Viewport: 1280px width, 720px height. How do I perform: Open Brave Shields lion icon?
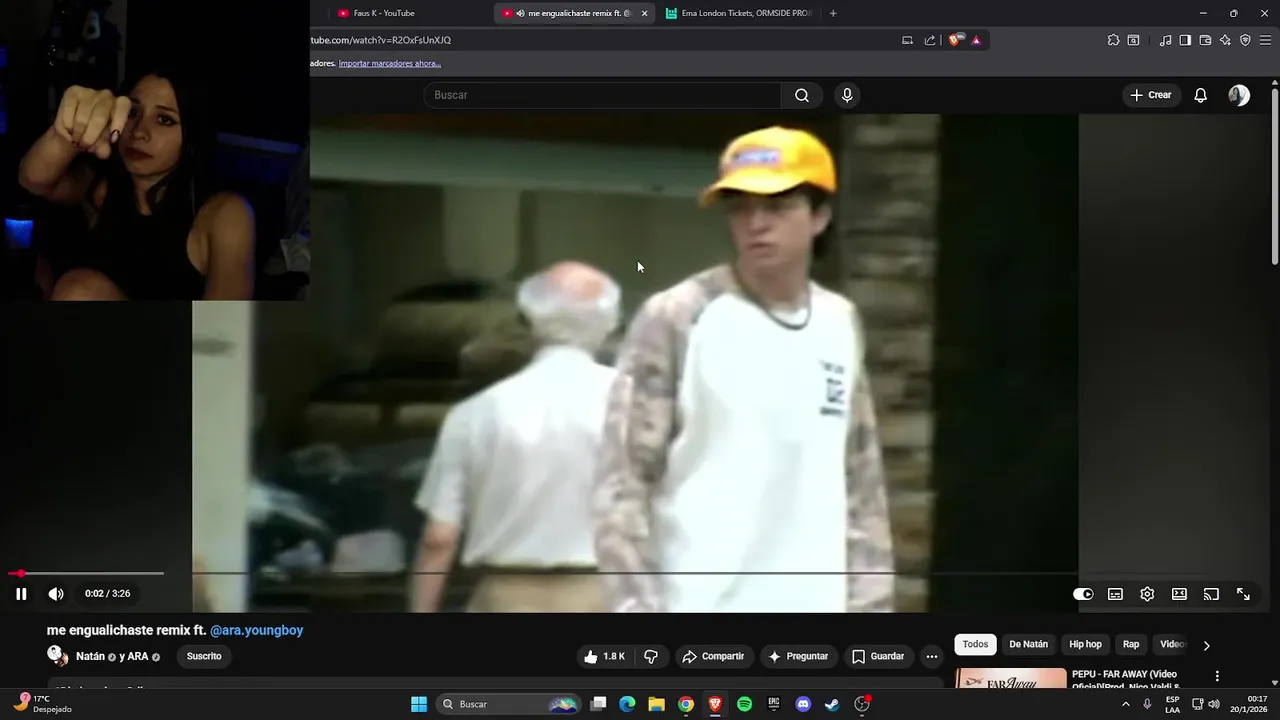955,40
